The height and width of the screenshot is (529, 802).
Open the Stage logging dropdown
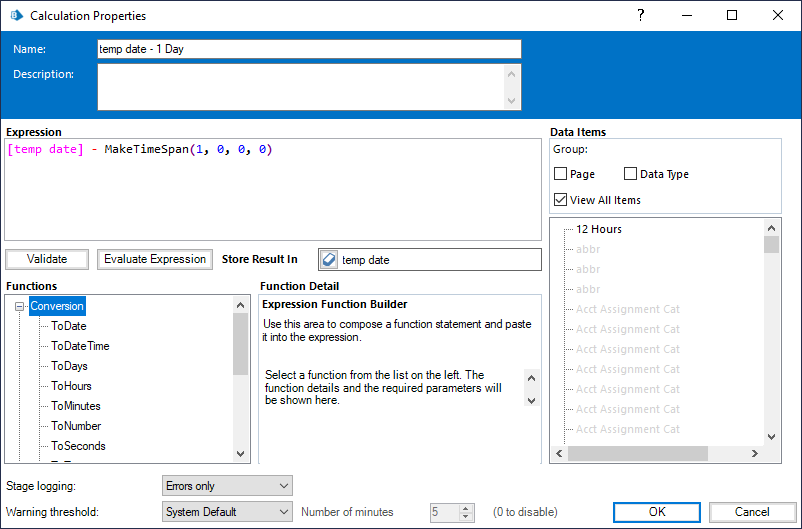pos(227,486)
